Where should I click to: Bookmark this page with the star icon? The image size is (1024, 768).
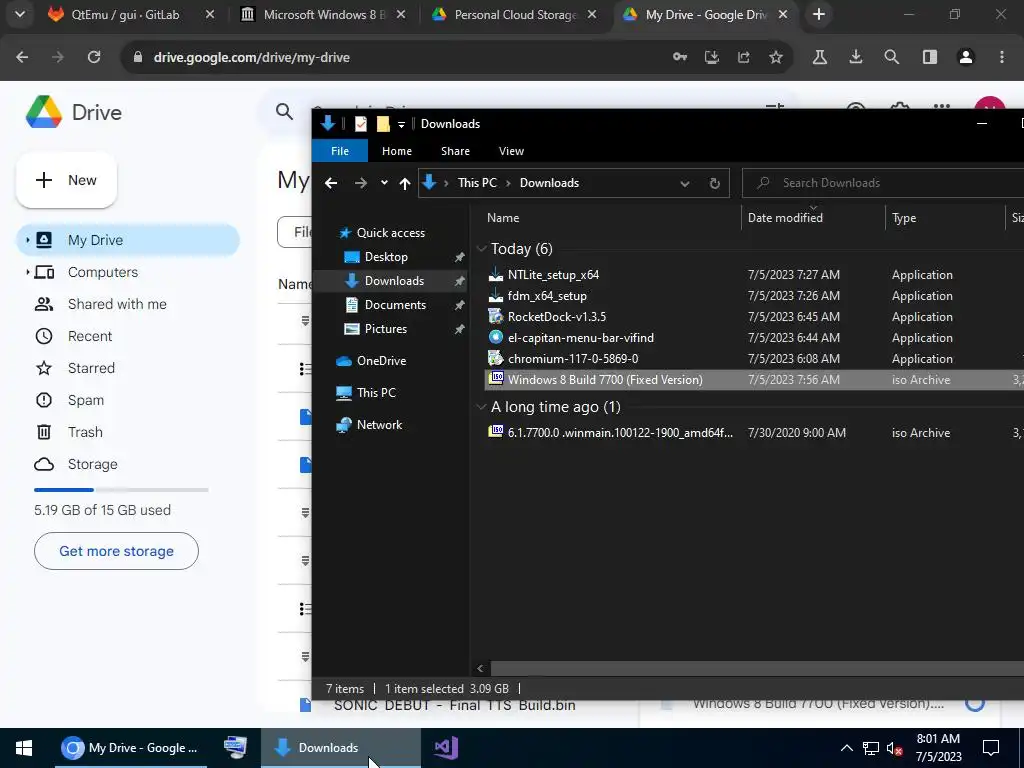[776, 57]
